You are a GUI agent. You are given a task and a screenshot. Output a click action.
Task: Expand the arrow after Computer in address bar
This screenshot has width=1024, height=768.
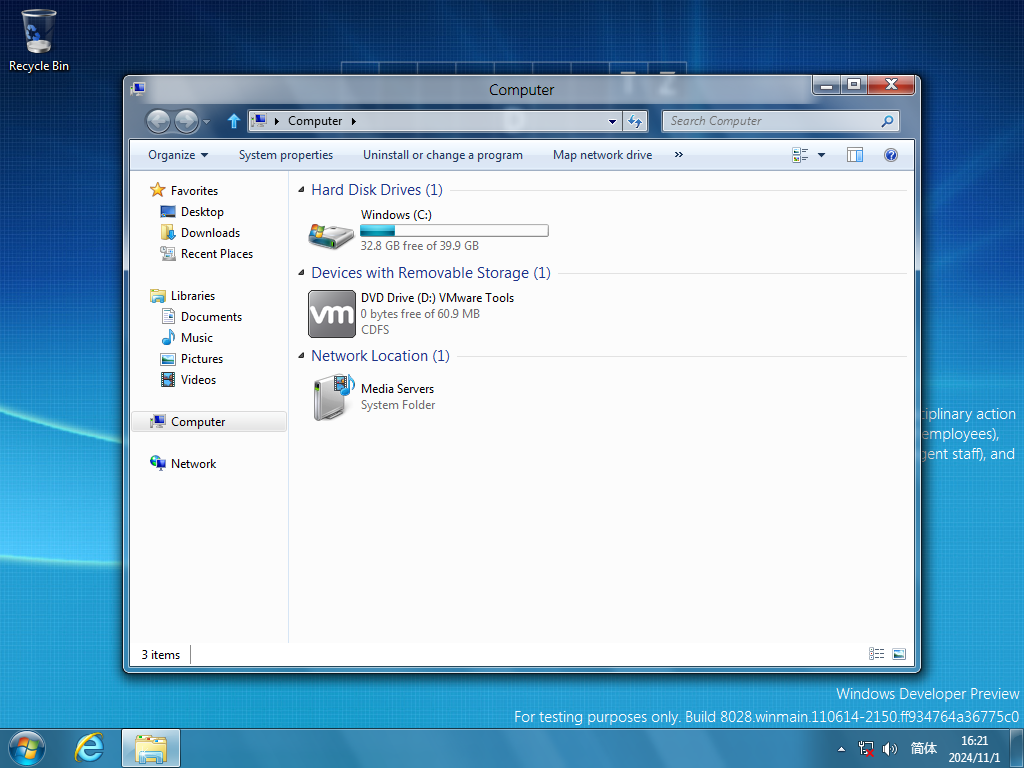click(354, 121)
